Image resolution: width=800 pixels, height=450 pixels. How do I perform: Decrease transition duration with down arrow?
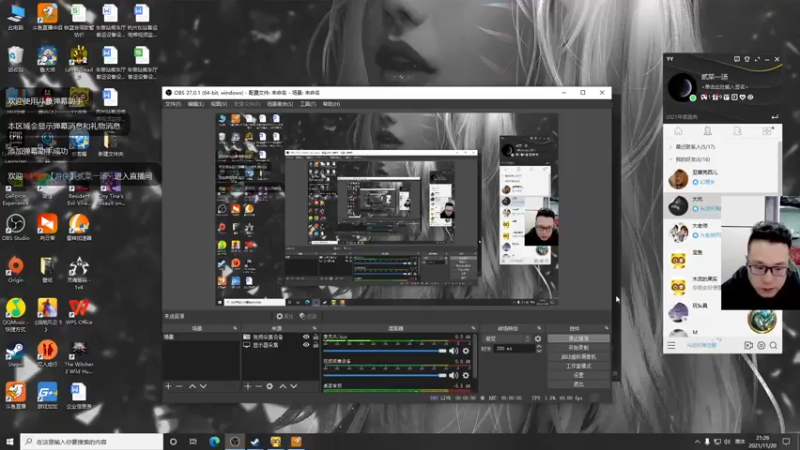coord(539,351)
